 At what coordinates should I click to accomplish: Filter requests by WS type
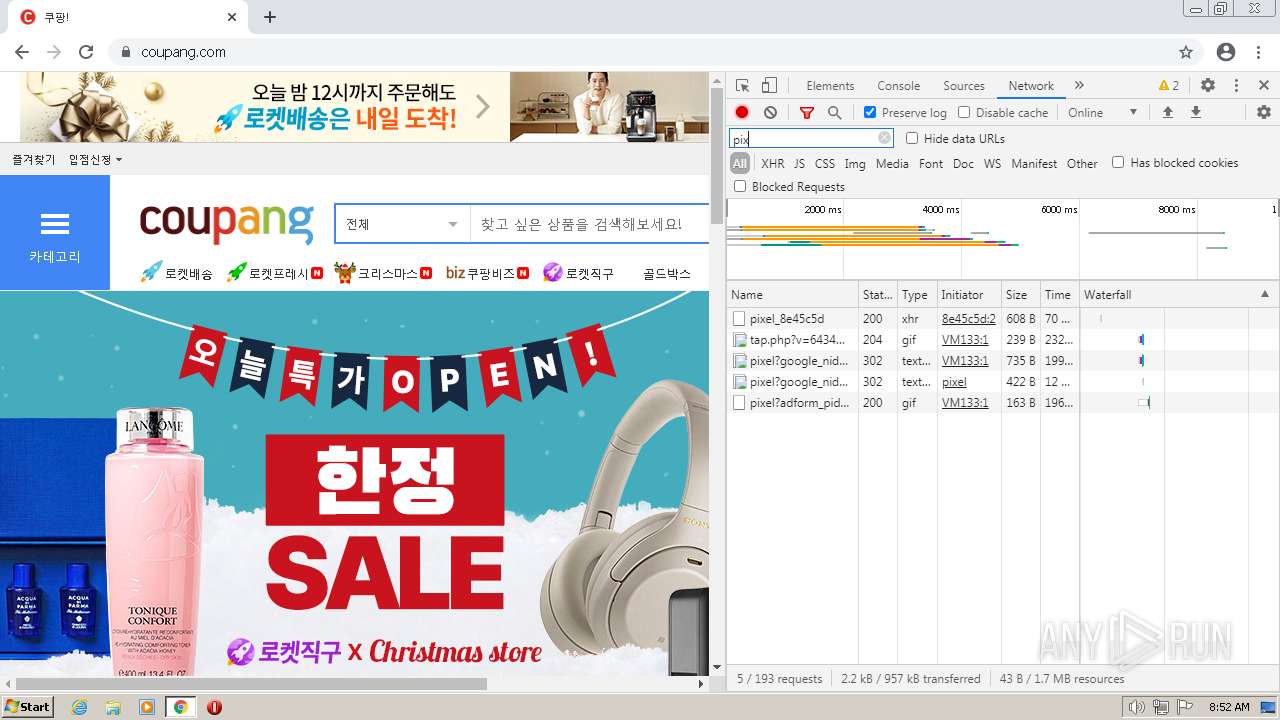click(x=992, y=164)
